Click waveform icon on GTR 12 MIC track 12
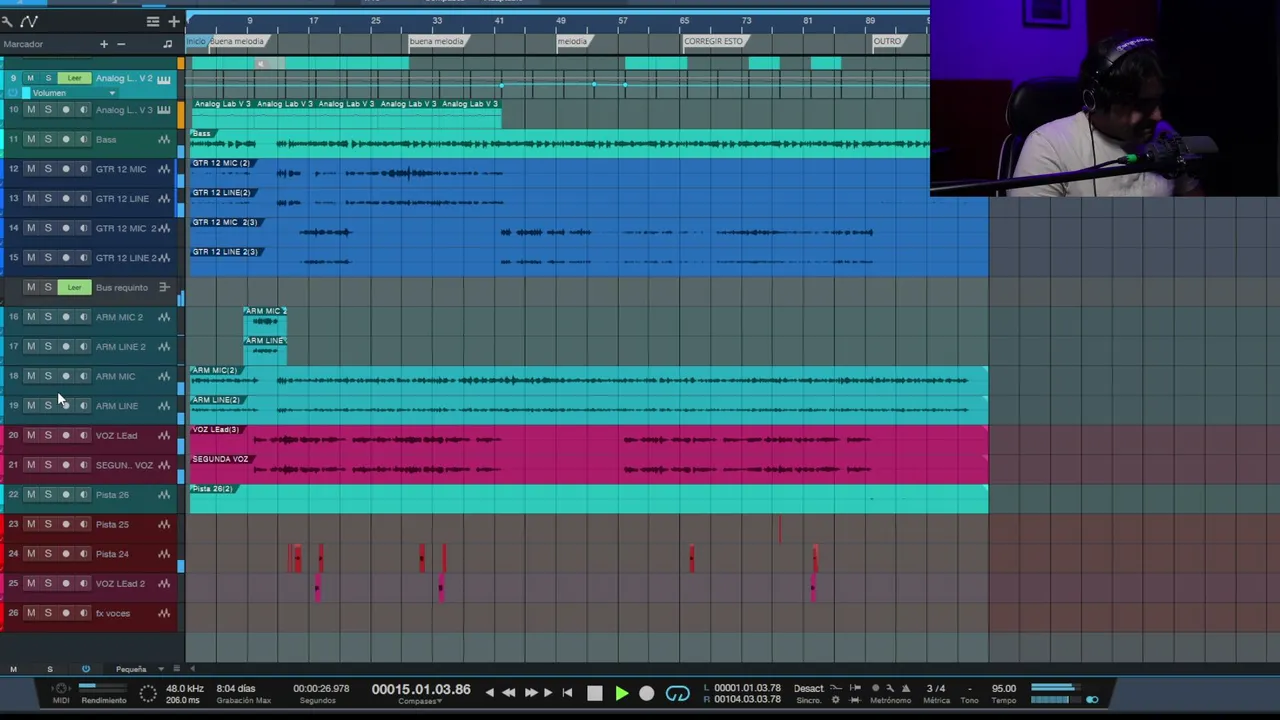1280x720 pixels. click(164, 169)
